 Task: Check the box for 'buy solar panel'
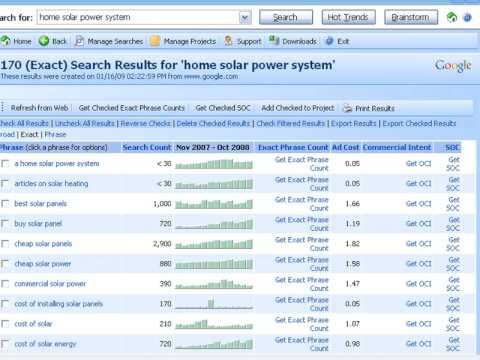coord(5,224)
